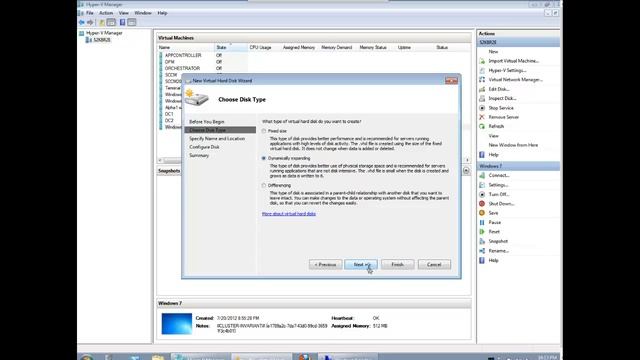Click the Inspect Disk icon
Image resolution: width=640 pixels, height=360 pixels.
point(482,98)
